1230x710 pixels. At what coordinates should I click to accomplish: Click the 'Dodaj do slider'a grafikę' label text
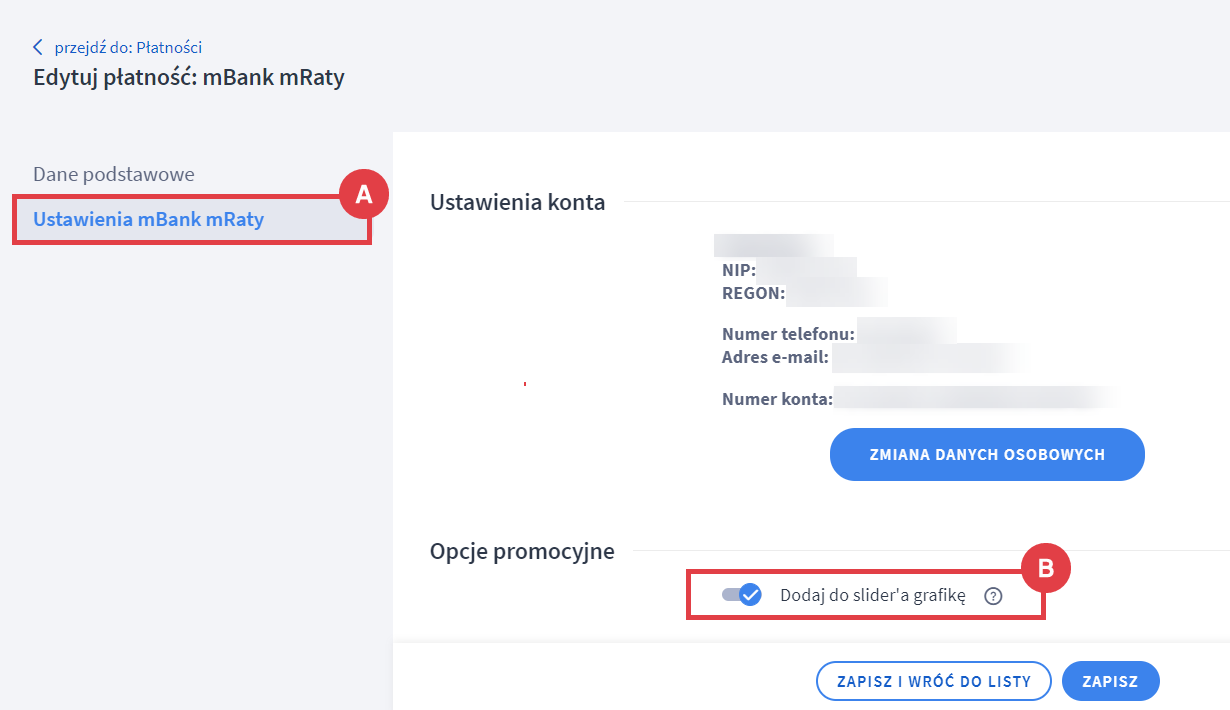[872, 595]
